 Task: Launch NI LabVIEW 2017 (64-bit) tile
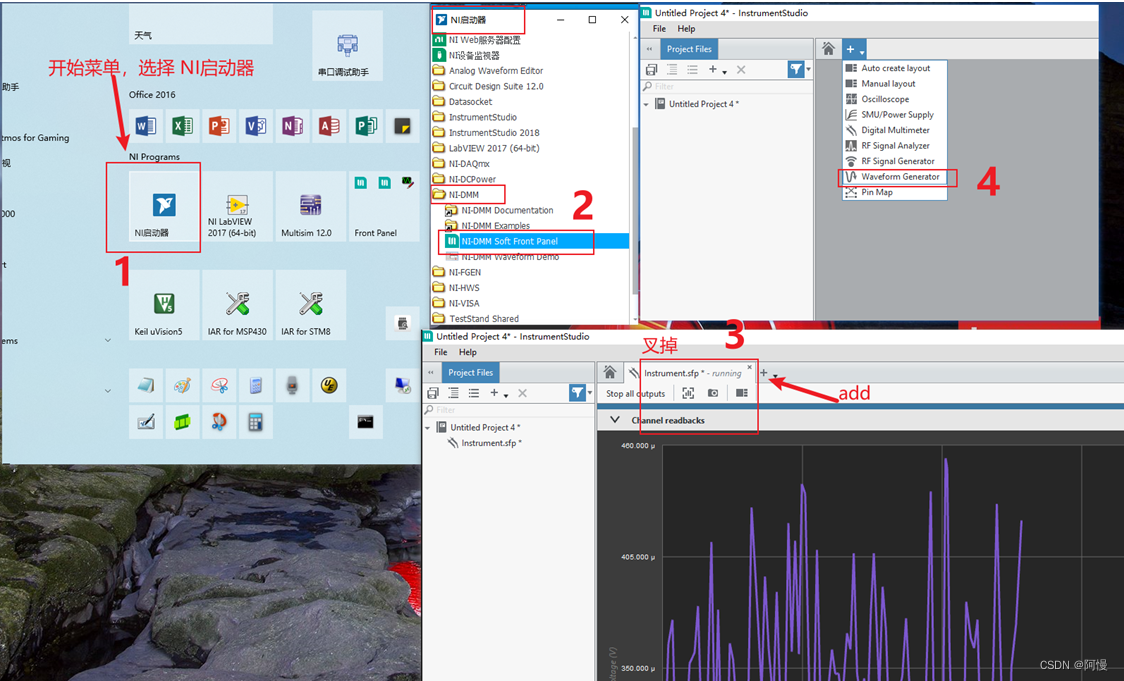(x=237, y=206)
